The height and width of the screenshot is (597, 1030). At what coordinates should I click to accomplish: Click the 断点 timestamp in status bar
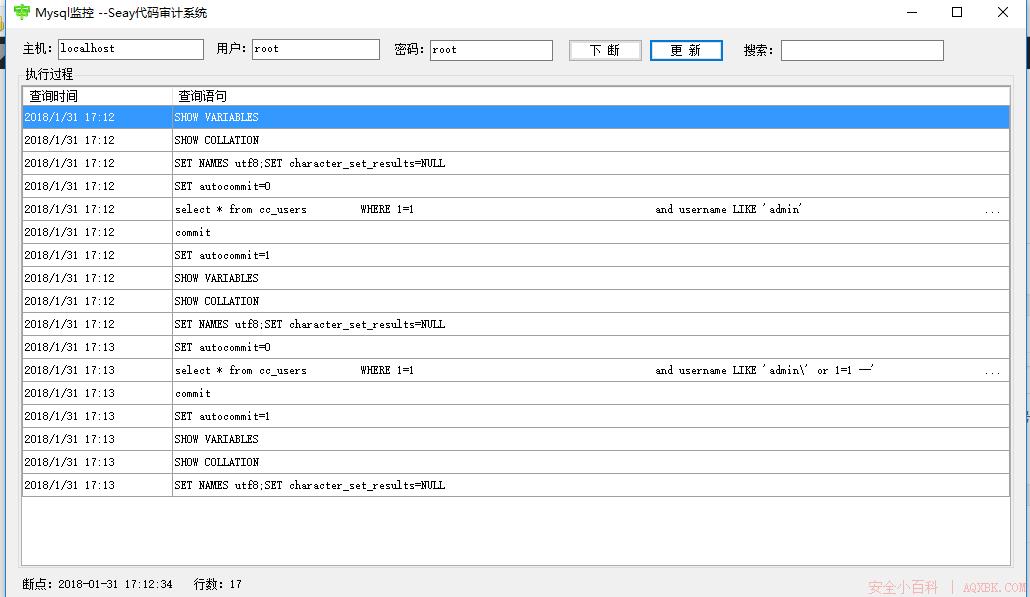[x=97, y=584]
